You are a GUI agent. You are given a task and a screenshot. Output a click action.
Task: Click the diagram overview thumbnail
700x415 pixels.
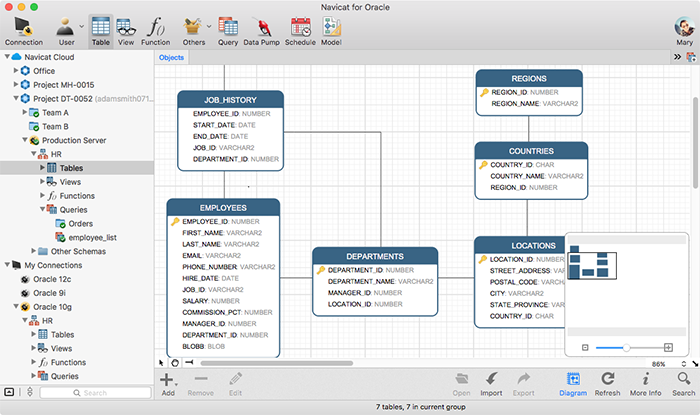coord(592,266)
